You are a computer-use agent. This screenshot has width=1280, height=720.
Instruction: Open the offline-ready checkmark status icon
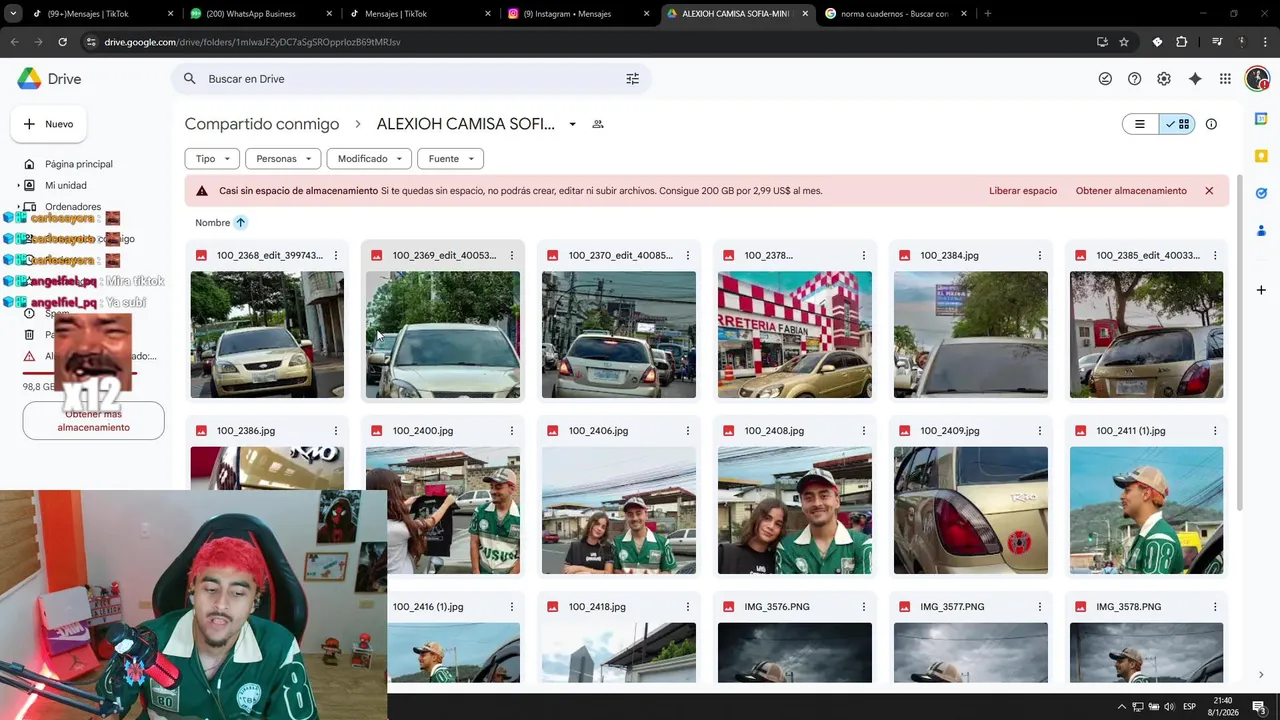(1105, 79)
